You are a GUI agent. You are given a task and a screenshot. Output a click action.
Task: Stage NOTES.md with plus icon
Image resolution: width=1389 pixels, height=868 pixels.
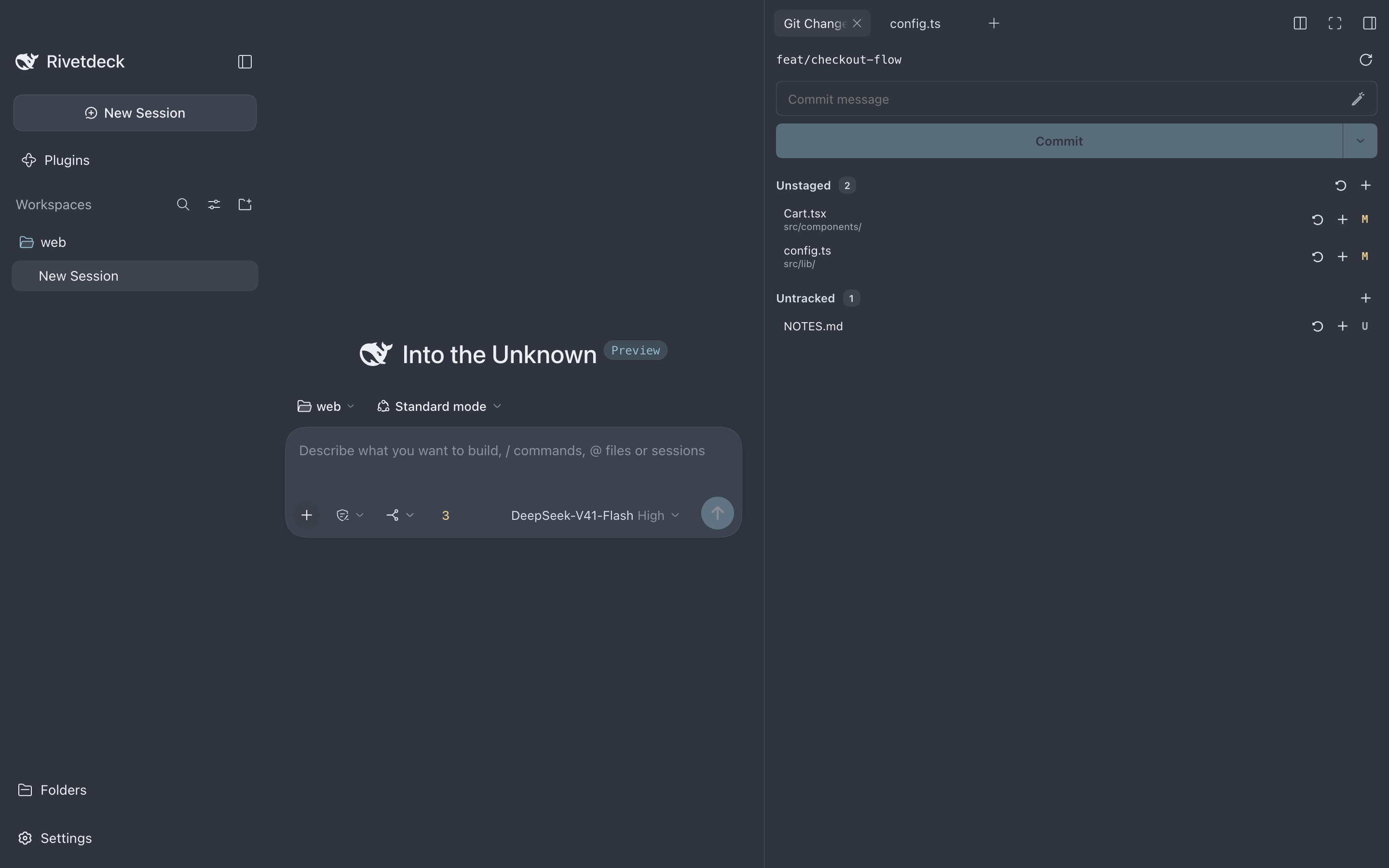coord(1343,326)
